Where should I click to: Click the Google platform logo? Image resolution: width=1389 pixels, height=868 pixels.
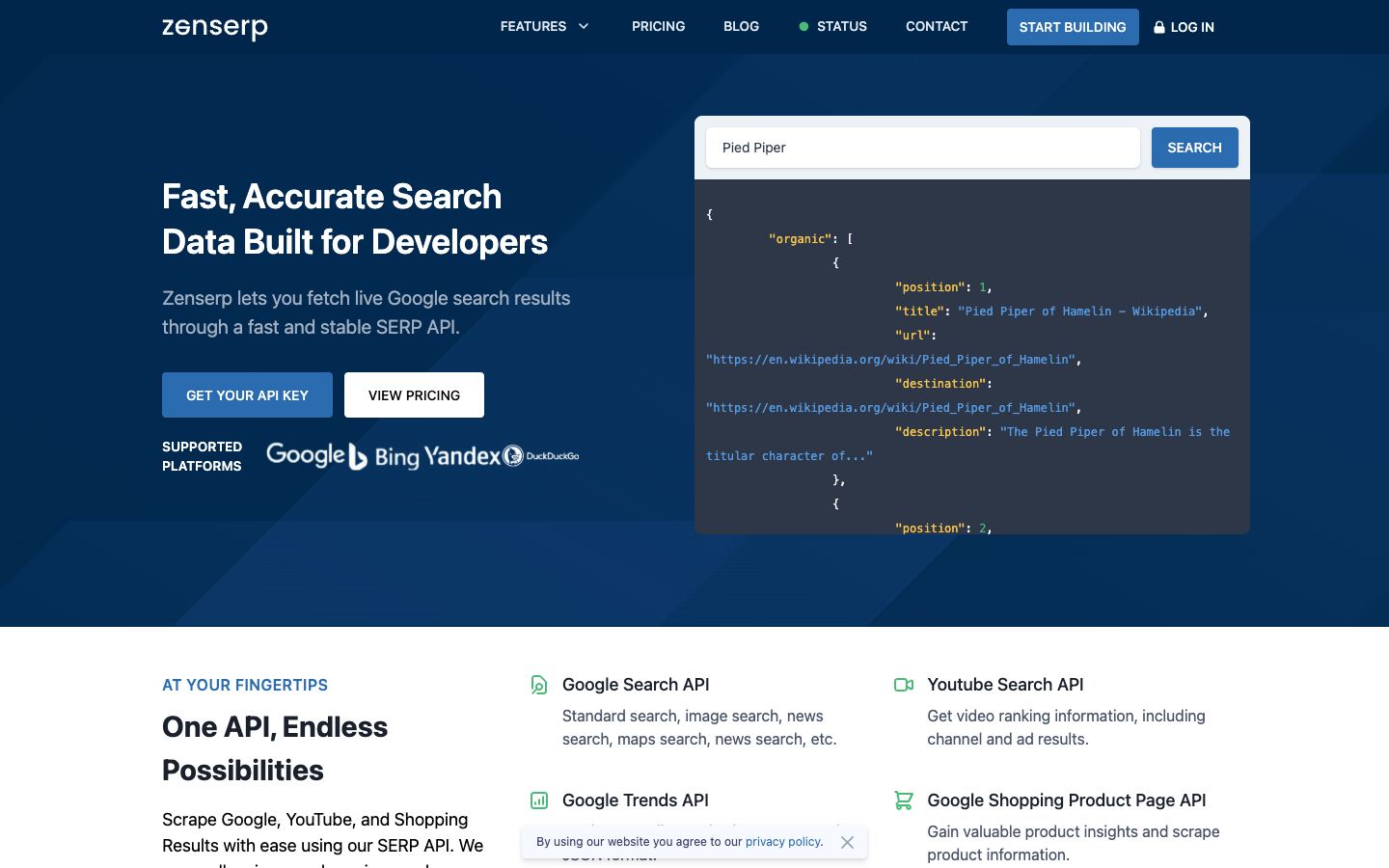(x=305, y=454)
